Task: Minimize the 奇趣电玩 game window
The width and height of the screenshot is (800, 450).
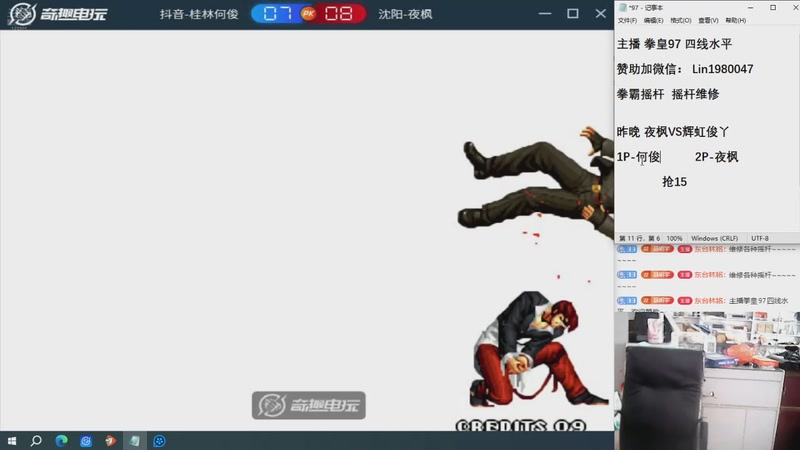Action: click(545, 14)
